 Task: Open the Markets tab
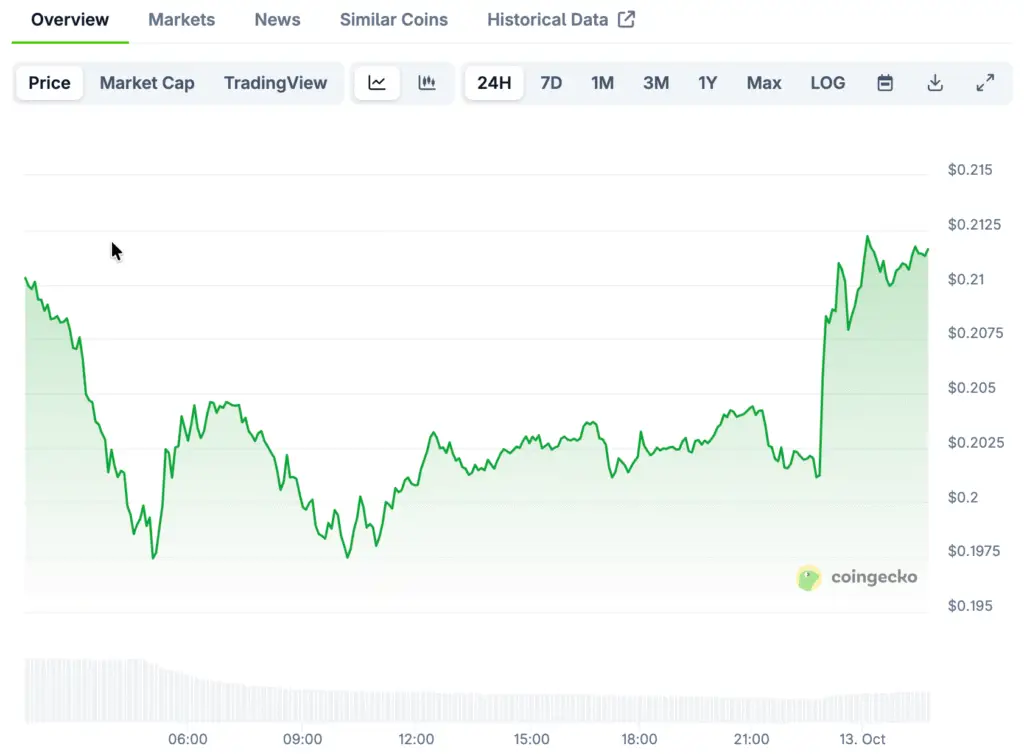(x=181, y=19)
